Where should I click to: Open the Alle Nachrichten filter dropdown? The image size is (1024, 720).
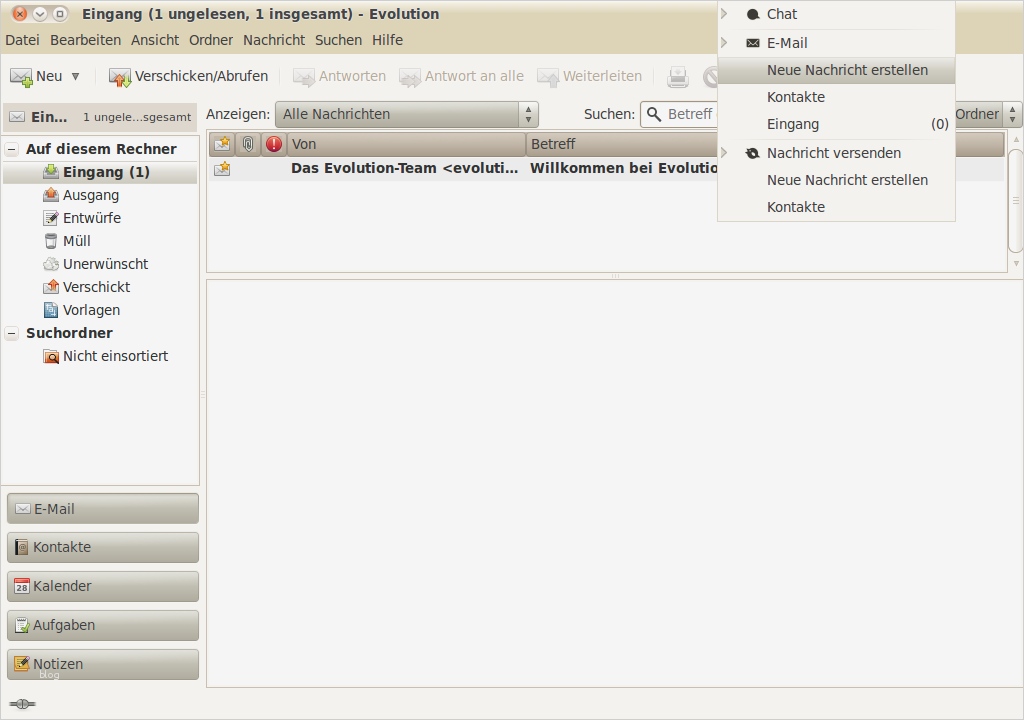point(406,114)
